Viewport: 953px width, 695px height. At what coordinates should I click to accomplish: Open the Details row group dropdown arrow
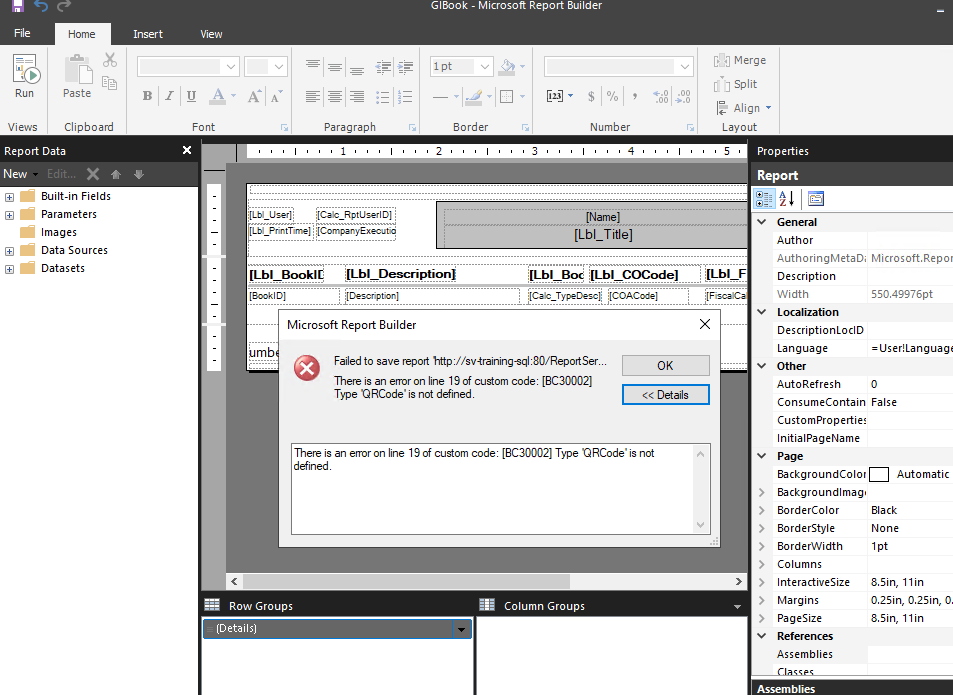point(461,629)
